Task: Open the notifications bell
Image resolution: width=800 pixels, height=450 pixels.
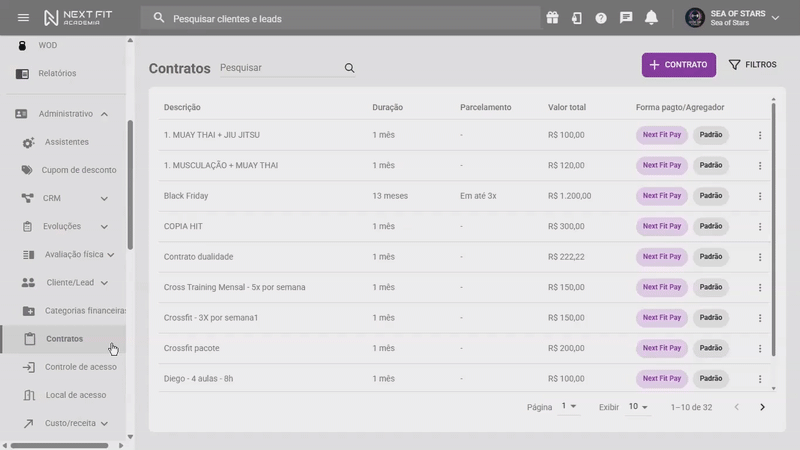Action: [x=651, y=18]
